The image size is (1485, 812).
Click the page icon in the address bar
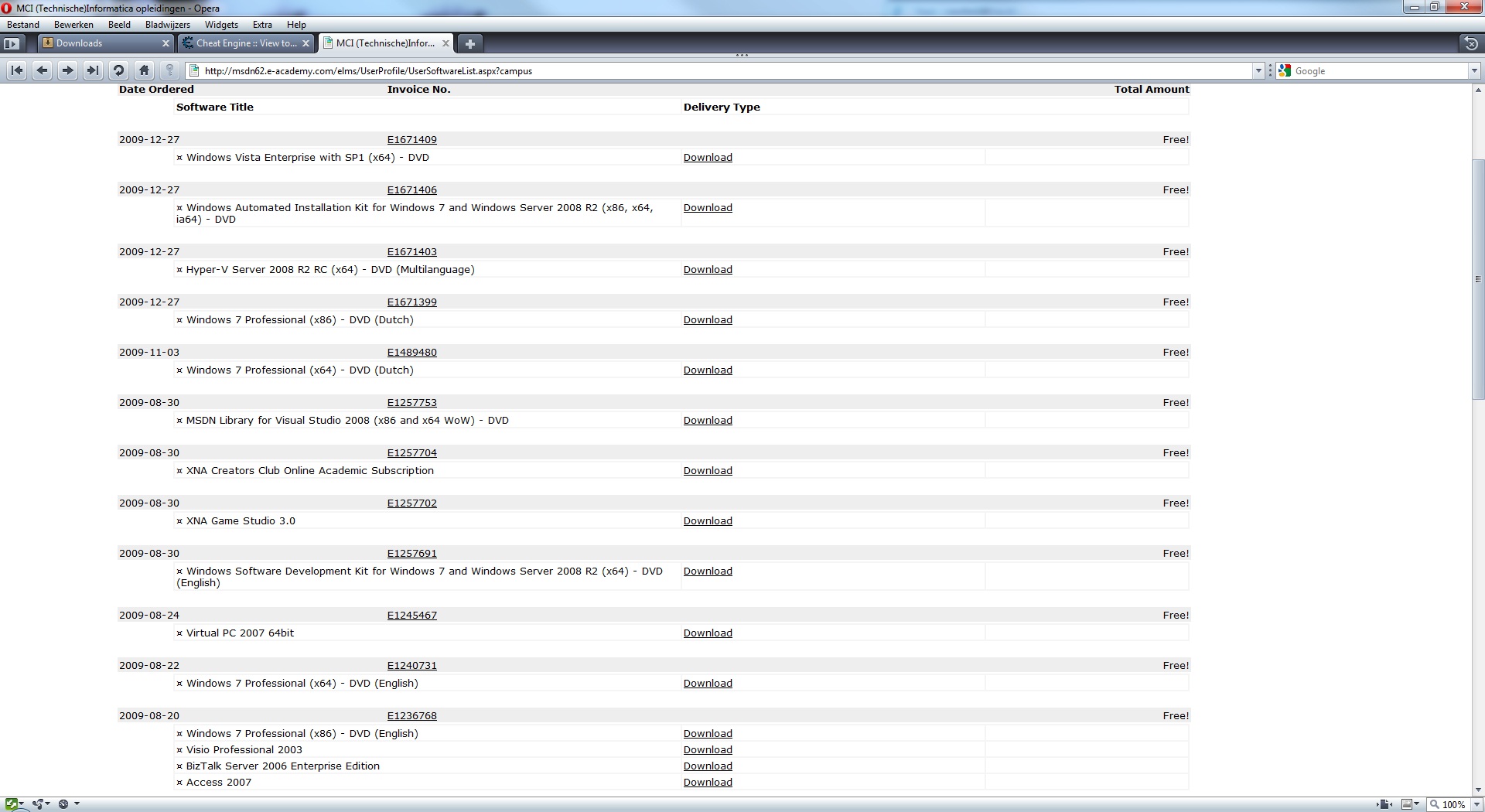195,70
